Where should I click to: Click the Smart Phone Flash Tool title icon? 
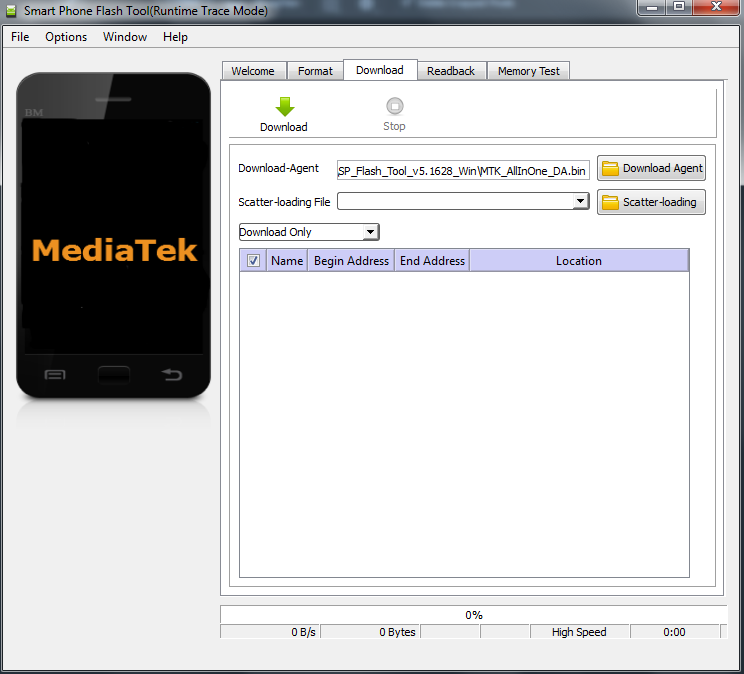tap(11, 10)
